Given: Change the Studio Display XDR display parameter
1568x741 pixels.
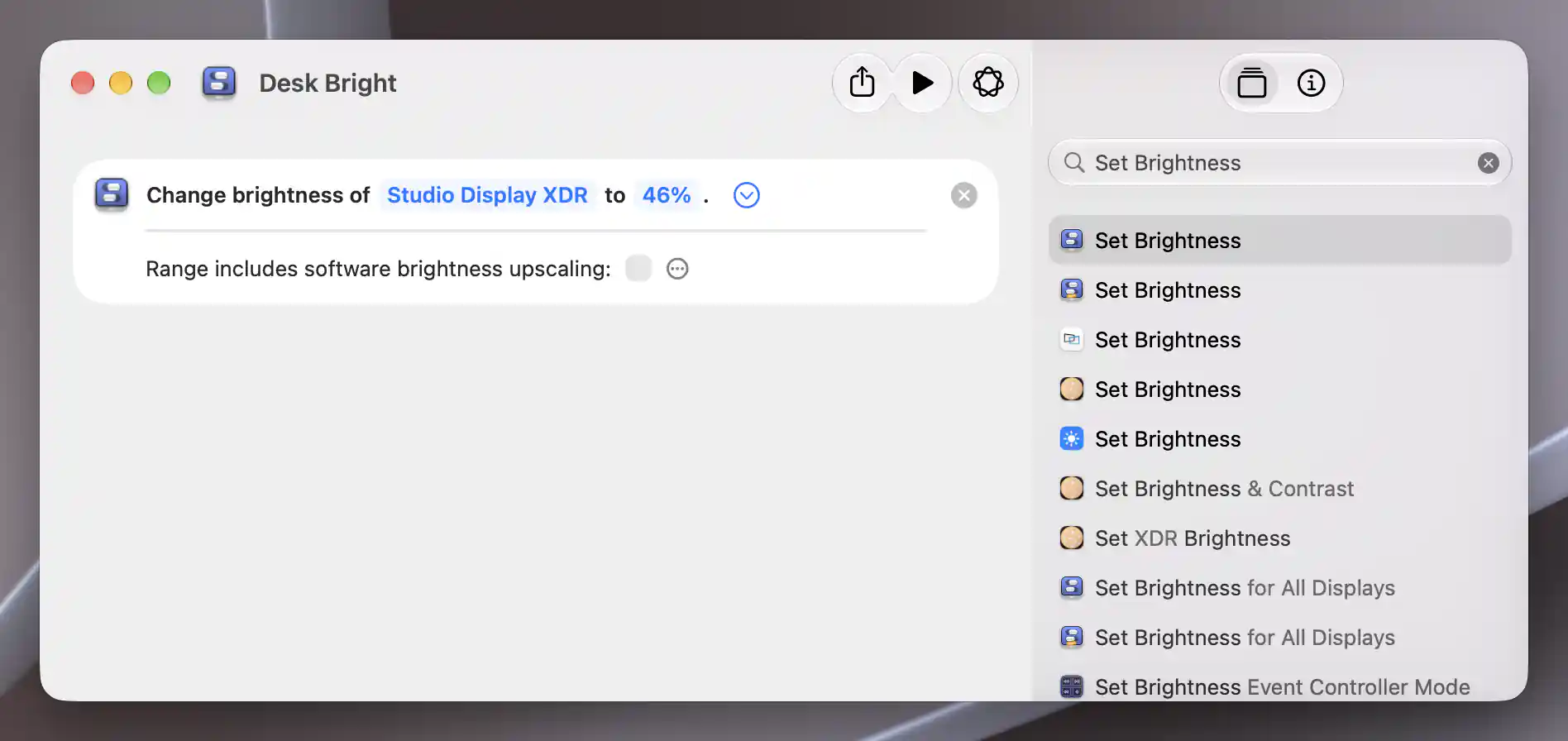Looking at the screenshot, I should 487,195.
